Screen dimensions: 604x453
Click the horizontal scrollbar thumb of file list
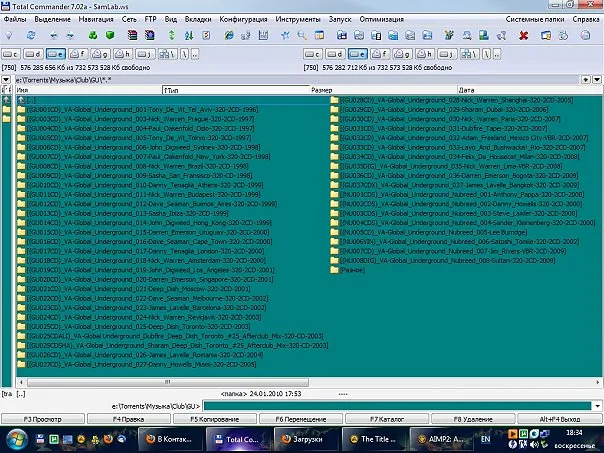tap(168, 382)
